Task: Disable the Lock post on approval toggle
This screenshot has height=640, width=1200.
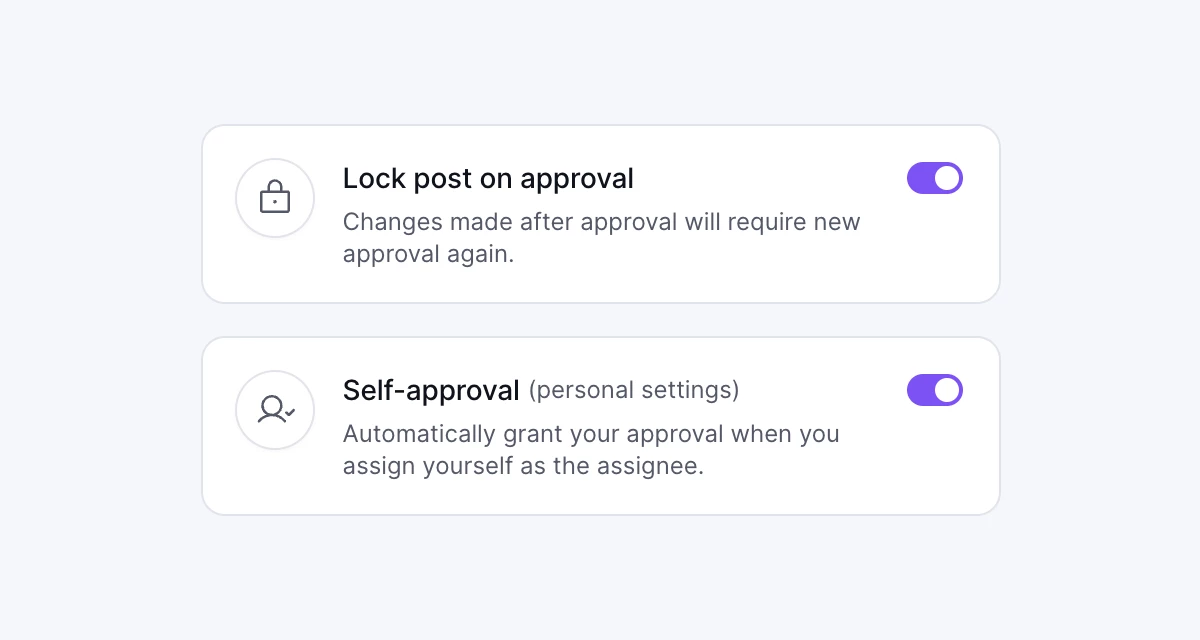Action: click(934, 178)
